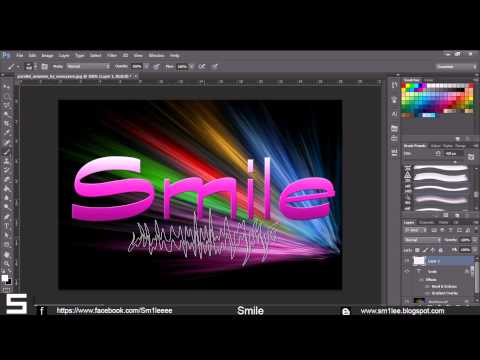Select the Move tool in the toolbox

click(6, 87)
